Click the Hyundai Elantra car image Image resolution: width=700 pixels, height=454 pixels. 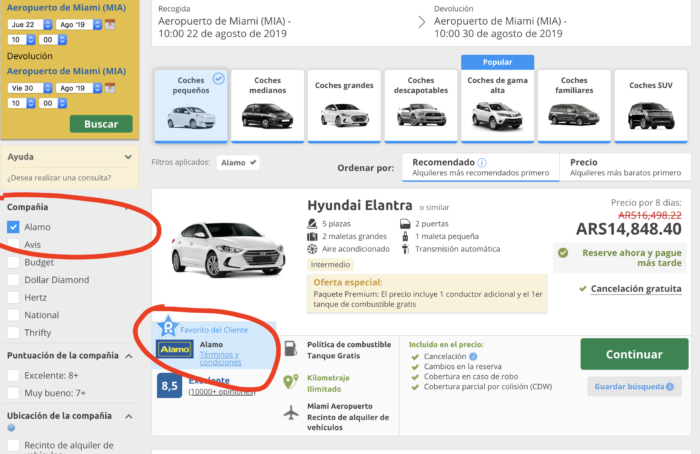[228, 250]
